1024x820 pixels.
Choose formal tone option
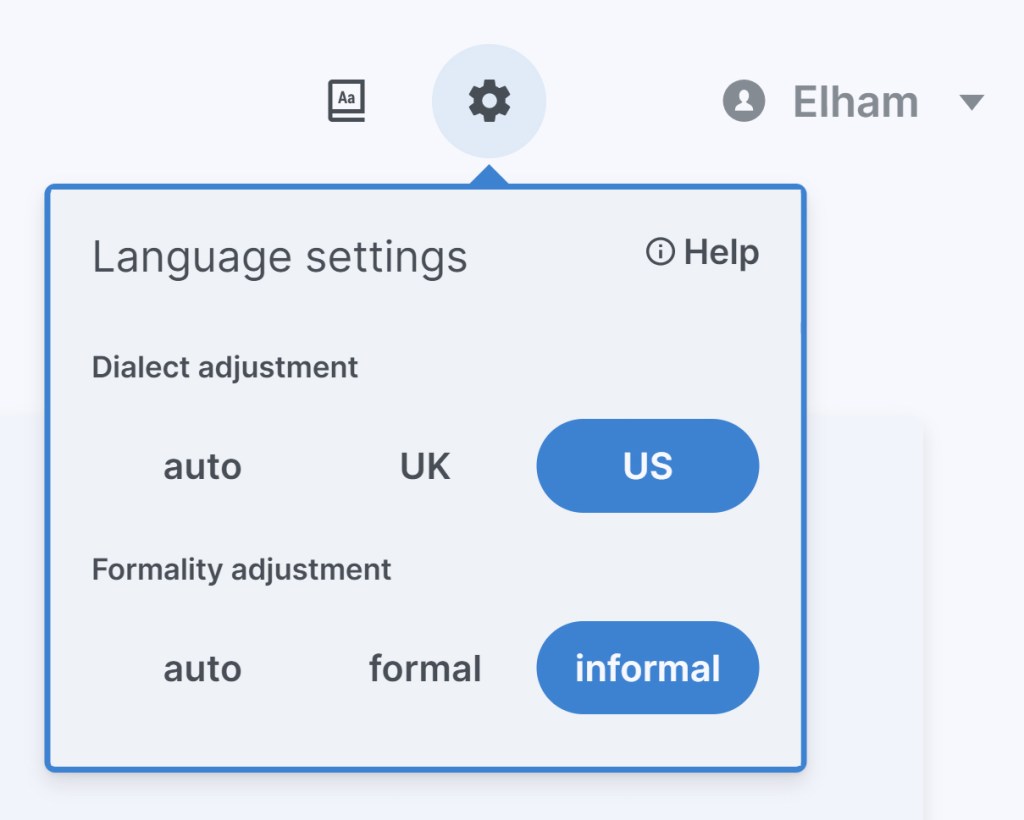tap(425, 668)
